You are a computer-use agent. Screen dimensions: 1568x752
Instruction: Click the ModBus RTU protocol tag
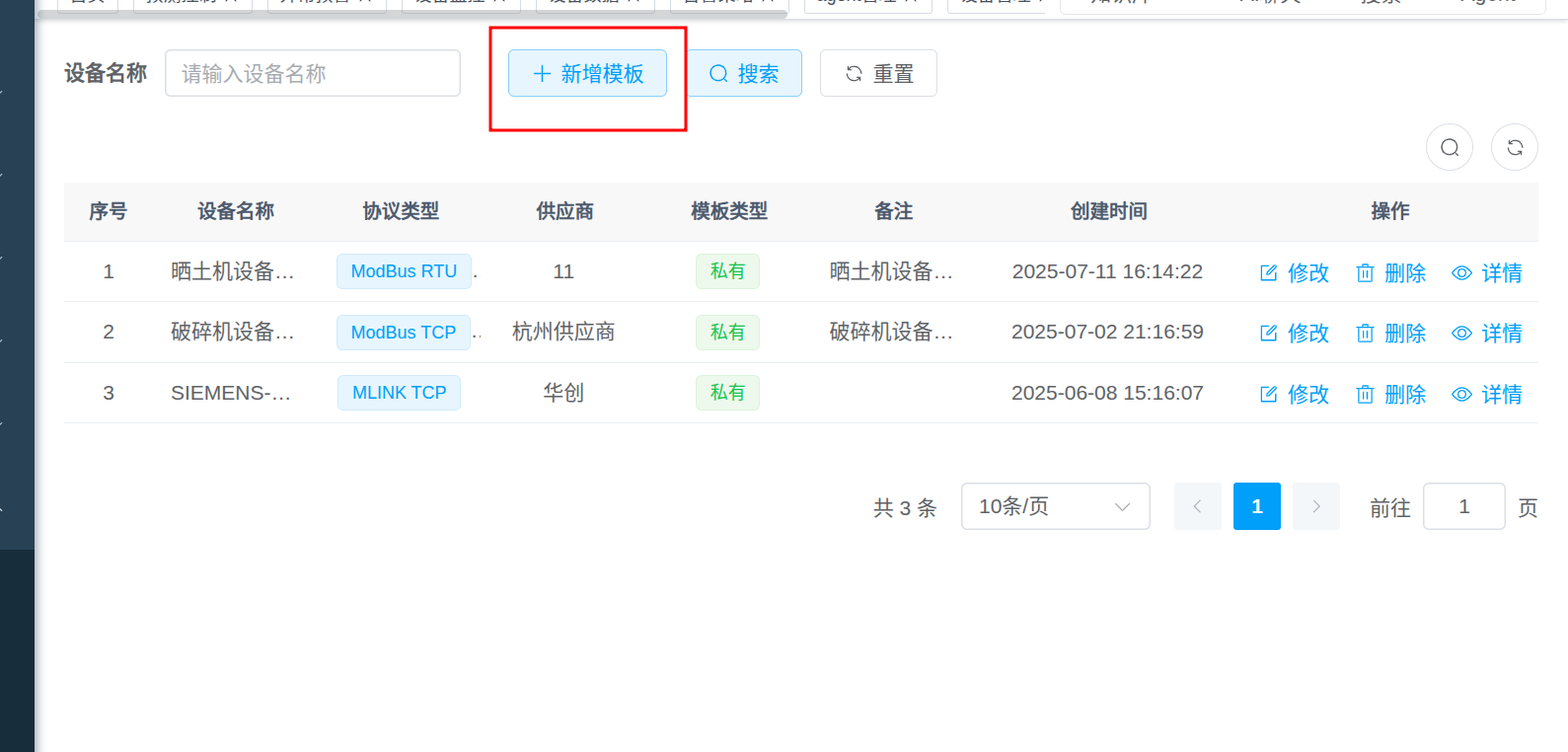[404, 271]
